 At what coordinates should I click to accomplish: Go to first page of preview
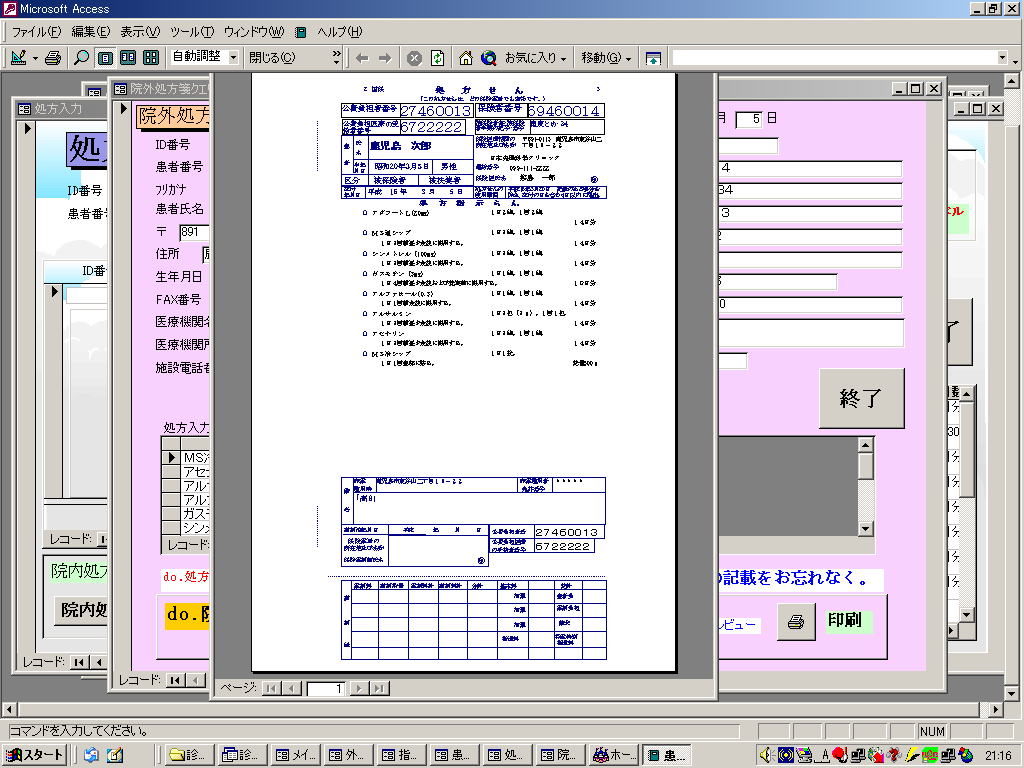click(x=271, y=688)
